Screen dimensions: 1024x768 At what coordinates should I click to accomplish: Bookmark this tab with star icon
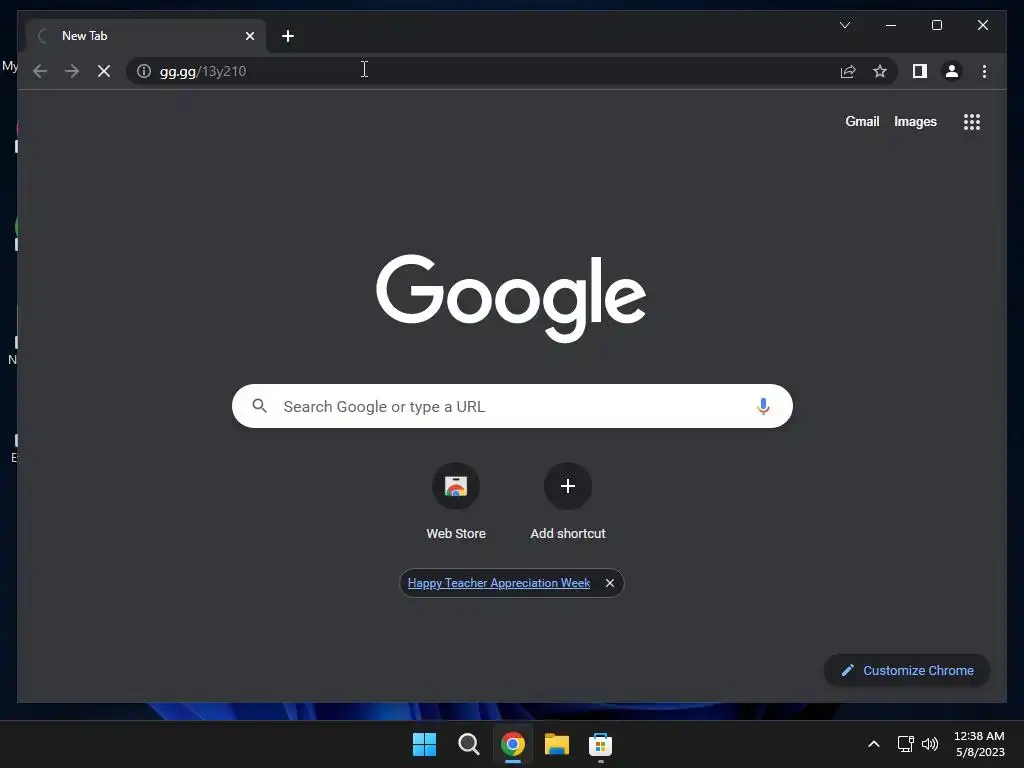click(x=880, y=71)
